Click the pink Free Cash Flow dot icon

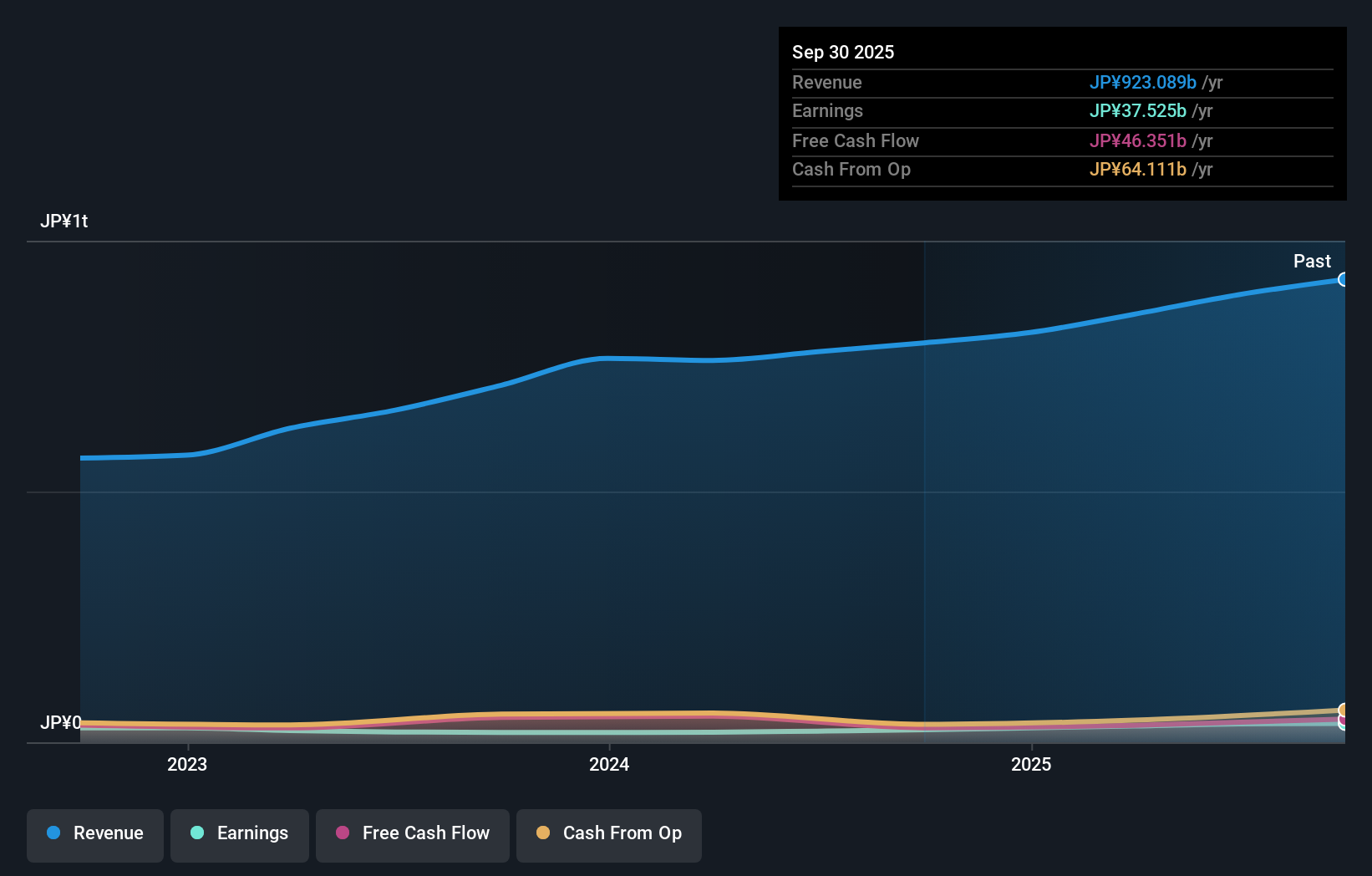[343, 833]
